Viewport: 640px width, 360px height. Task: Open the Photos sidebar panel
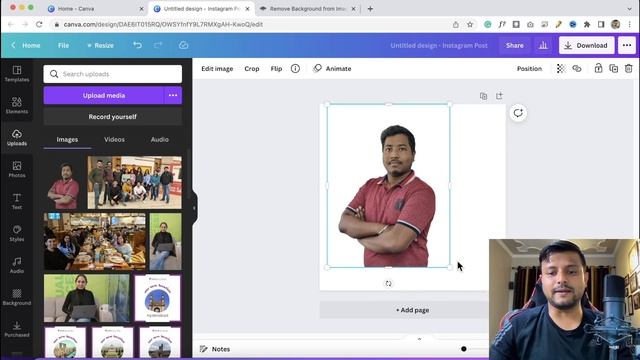click(17, 169)
